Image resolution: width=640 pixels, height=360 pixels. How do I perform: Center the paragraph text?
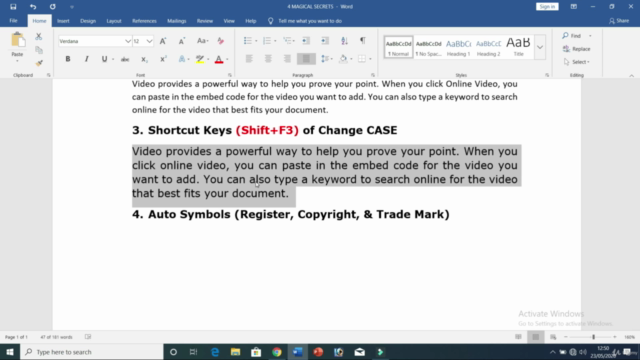coord(268,59)
